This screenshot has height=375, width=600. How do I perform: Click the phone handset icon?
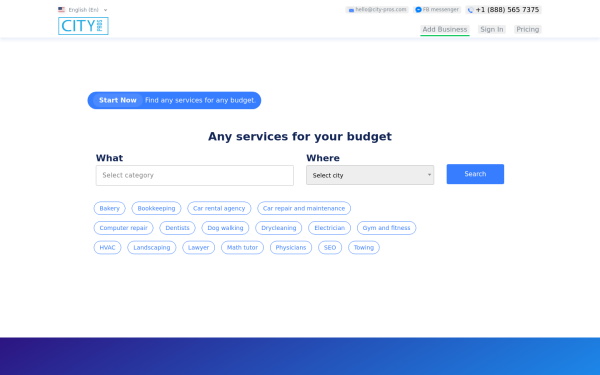470,10
